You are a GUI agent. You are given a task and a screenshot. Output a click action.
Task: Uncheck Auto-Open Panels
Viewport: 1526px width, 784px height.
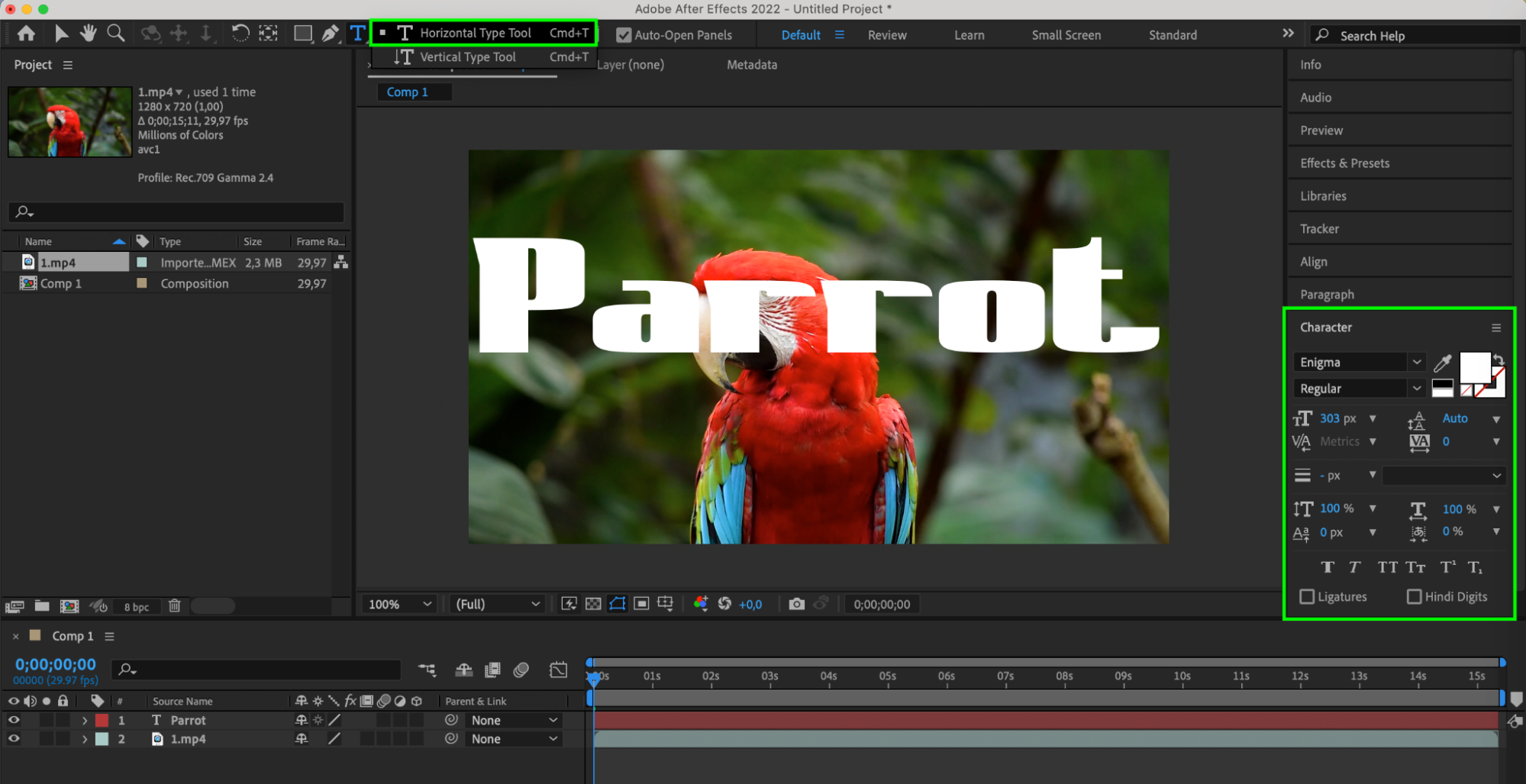tap(624, 35)
